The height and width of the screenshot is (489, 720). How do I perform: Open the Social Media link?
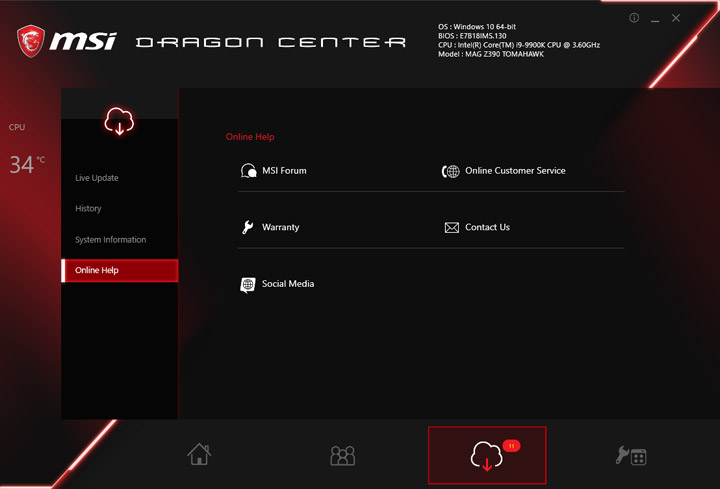click(x=288, y=284)
